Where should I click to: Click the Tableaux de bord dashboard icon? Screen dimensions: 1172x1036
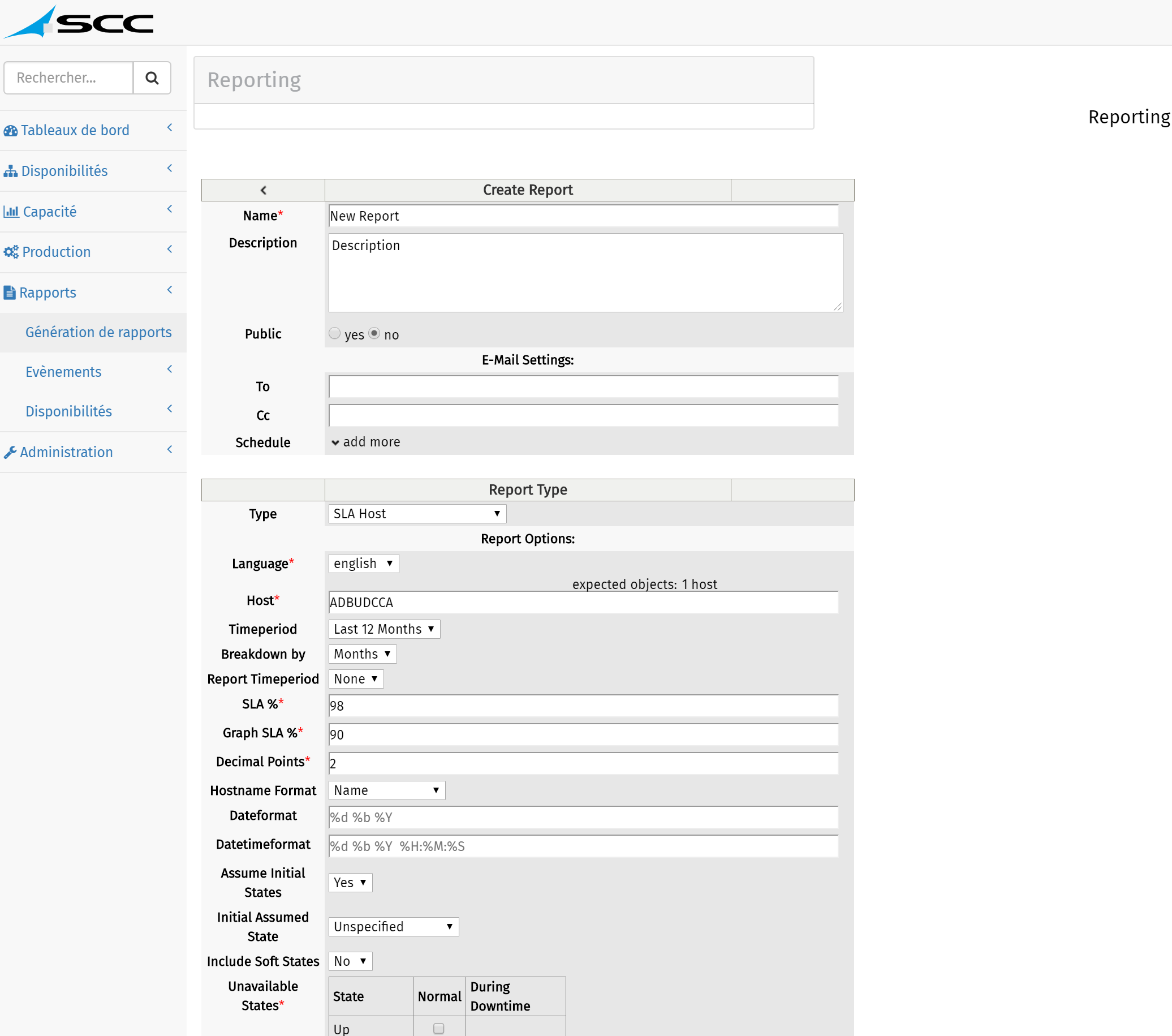pyautogui.click(x=10, y=131)
